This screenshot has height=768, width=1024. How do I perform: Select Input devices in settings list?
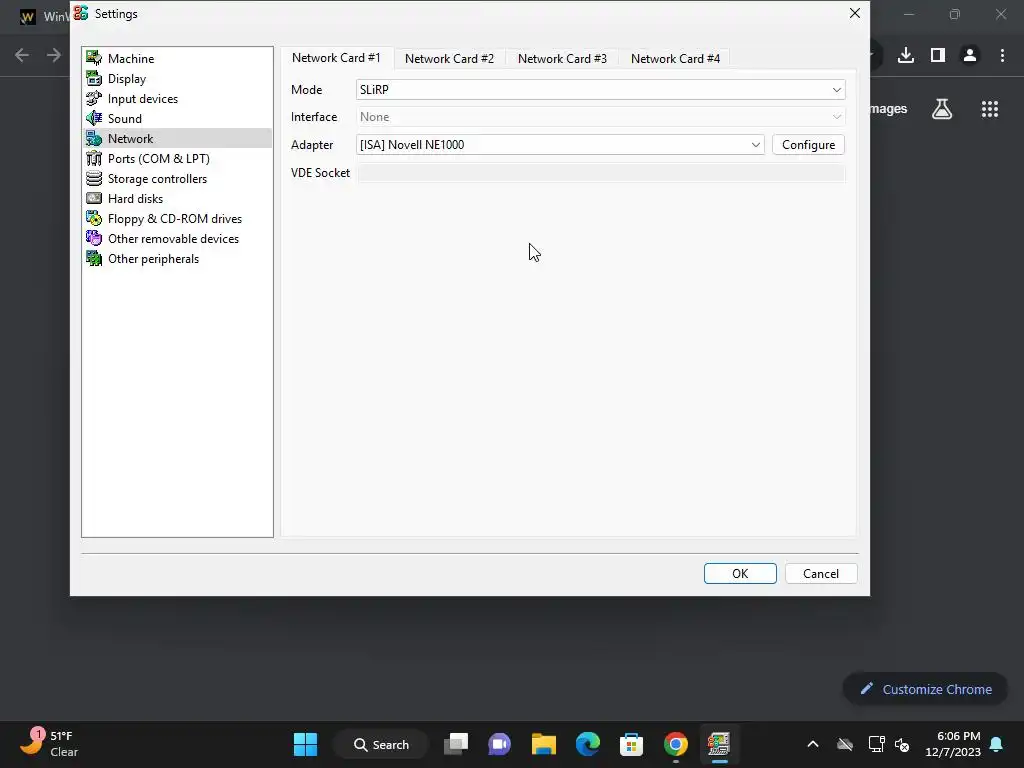pos(177,99)
